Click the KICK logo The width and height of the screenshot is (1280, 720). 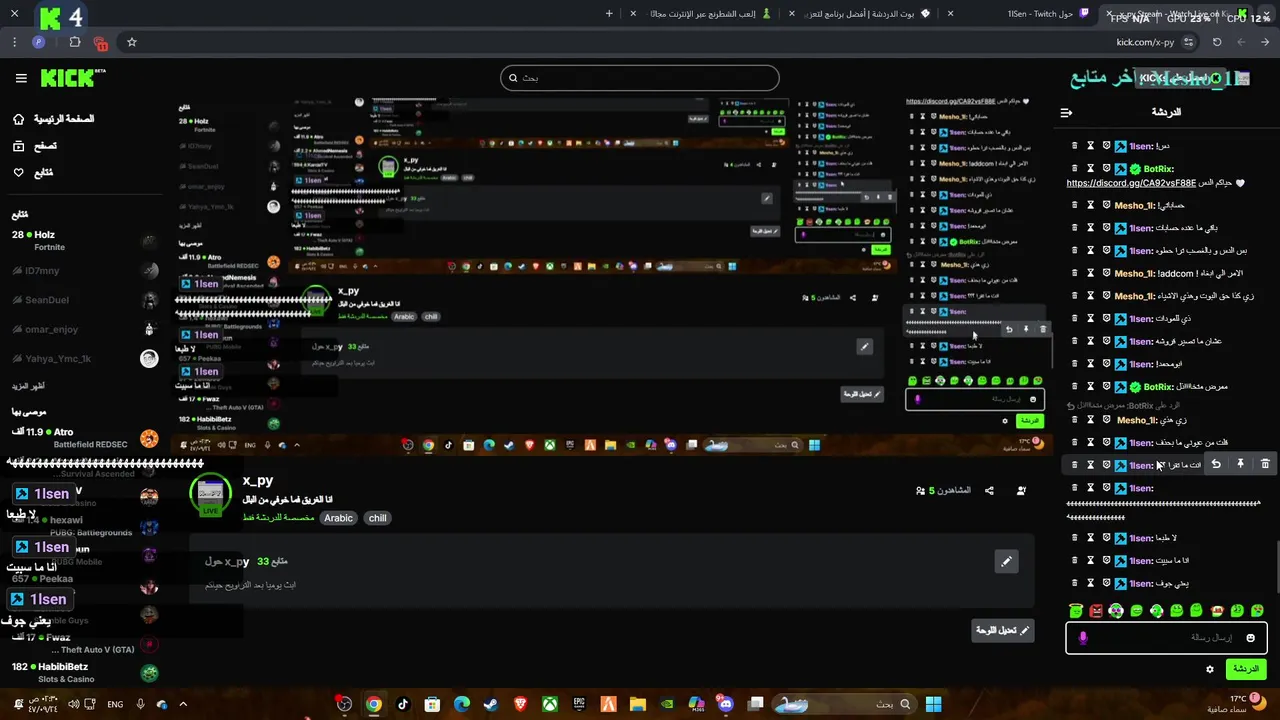73,78
